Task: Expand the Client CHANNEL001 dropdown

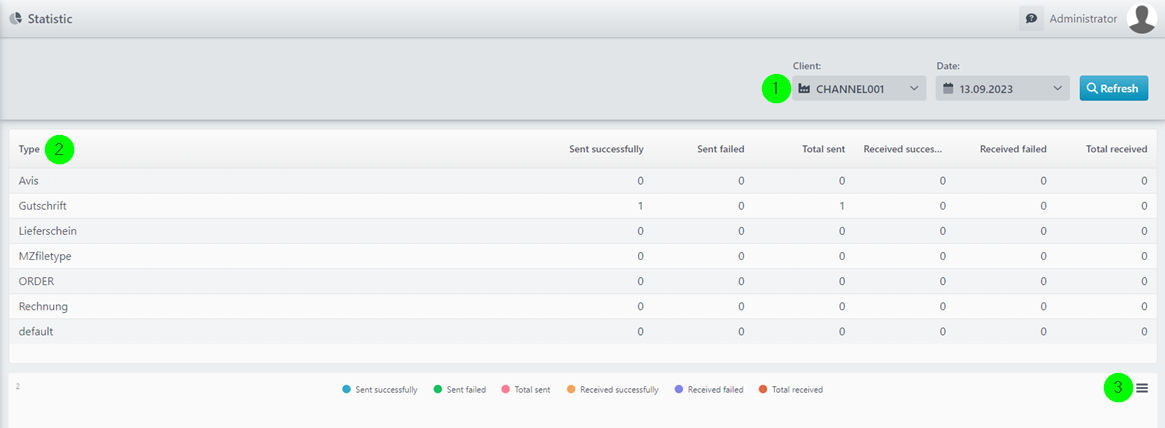Action: coord(859,88)
